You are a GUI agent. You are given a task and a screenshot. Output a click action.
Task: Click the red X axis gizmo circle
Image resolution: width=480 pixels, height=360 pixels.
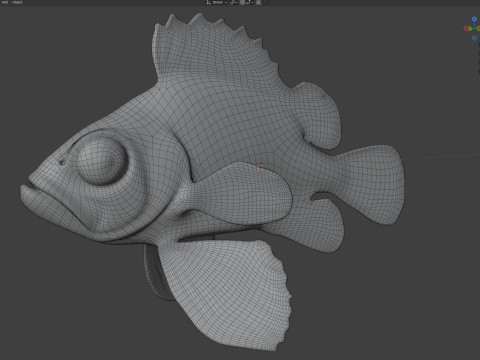[x=466, y=29]
